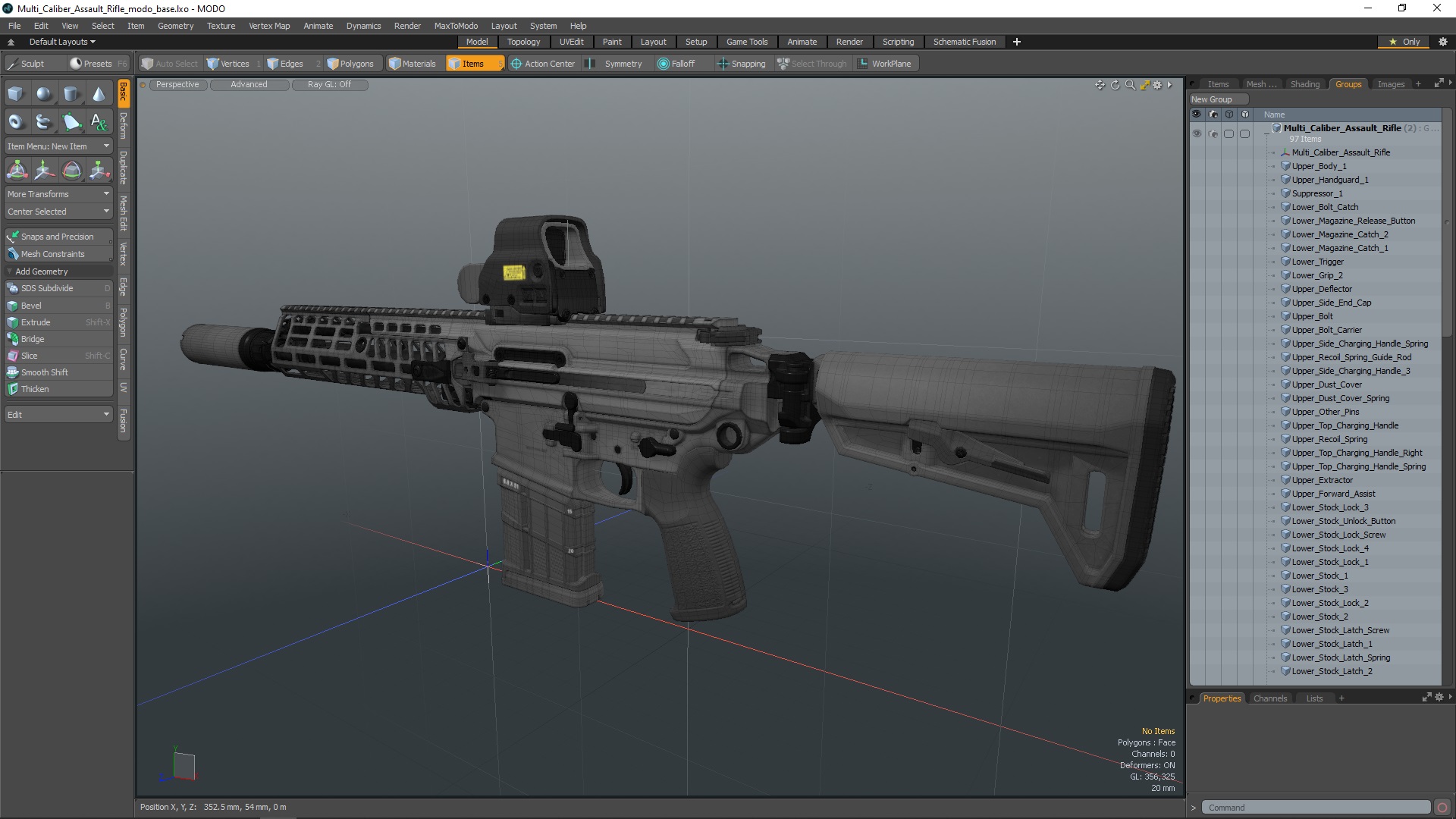Open the Default Layouts dropdown
The height and width of the screenshot is (819, 1456).
pyautogui.click(x=60, y=41)
